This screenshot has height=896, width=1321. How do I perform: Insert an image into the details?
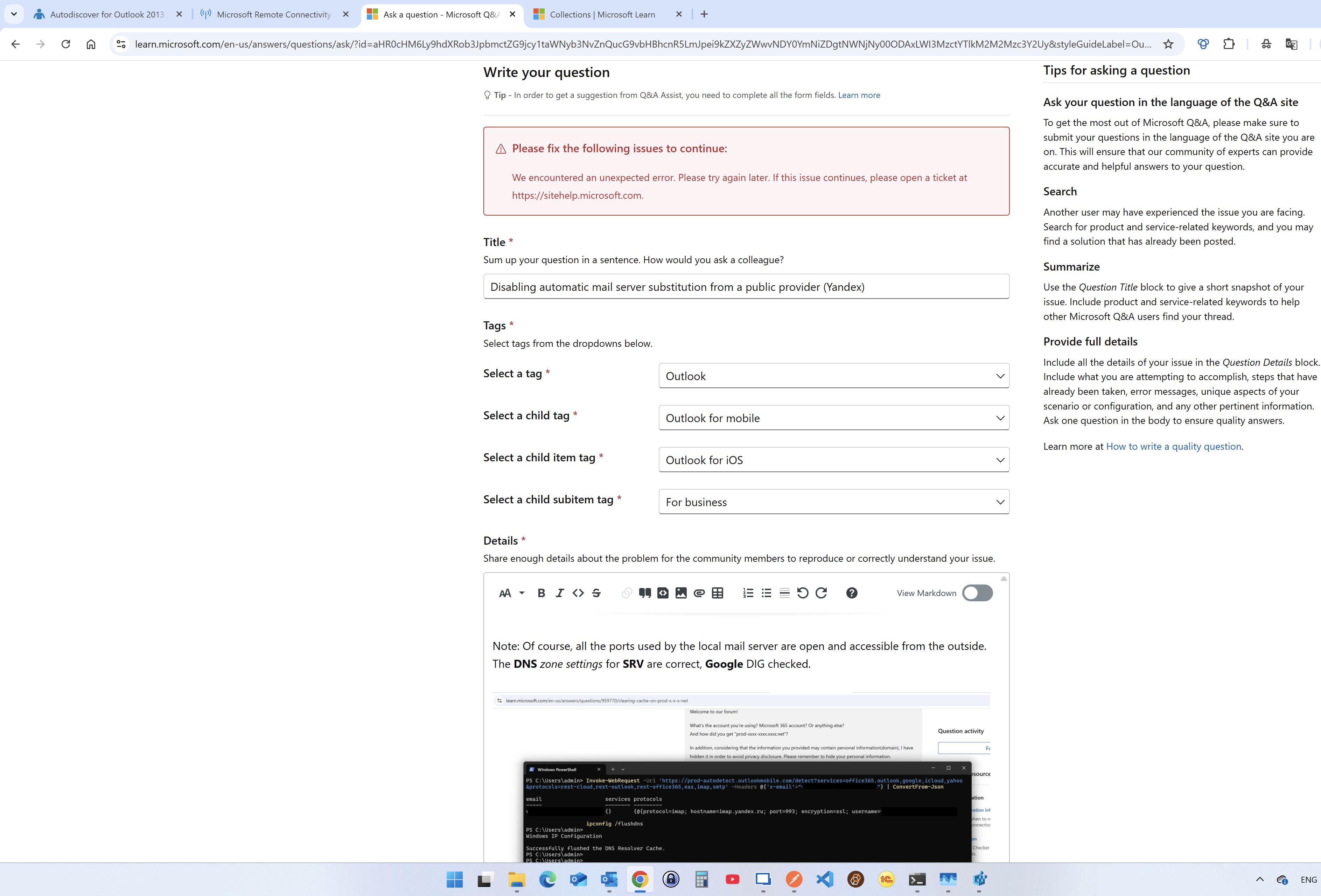[681, 593]
